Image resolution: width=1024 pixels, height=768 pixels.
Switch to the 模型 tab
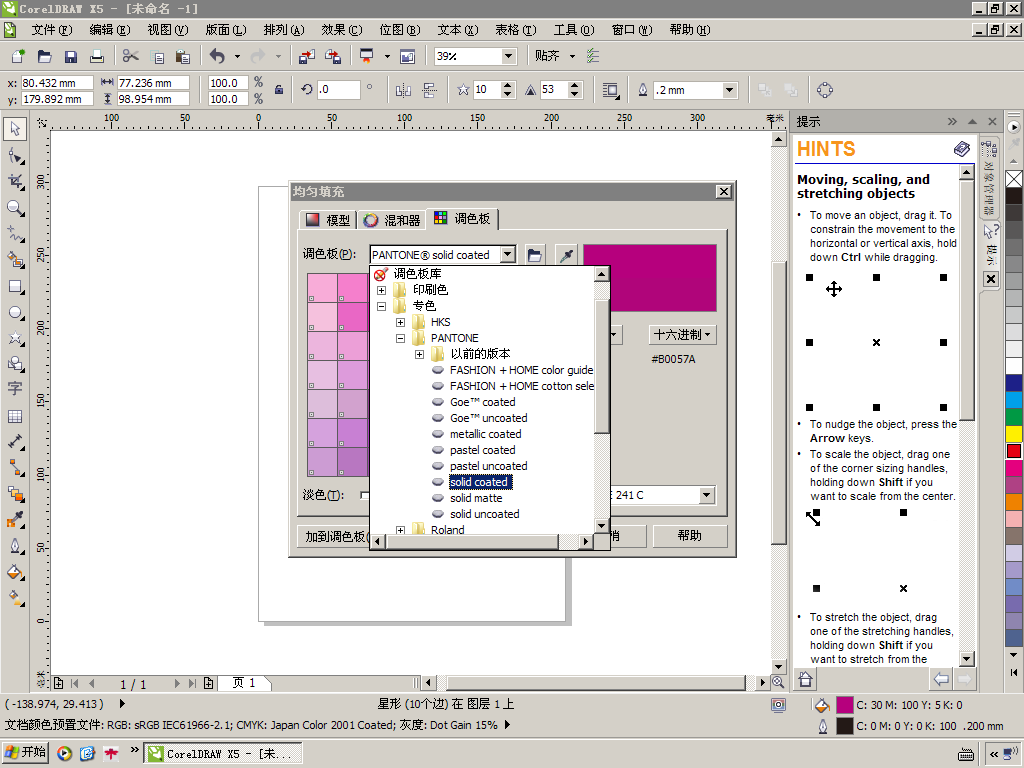point(328,220)
